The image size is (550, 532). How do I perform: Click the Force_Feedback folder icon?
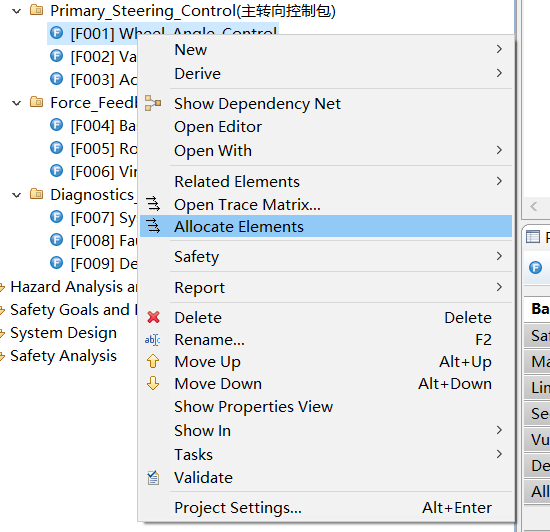[36, 102]
